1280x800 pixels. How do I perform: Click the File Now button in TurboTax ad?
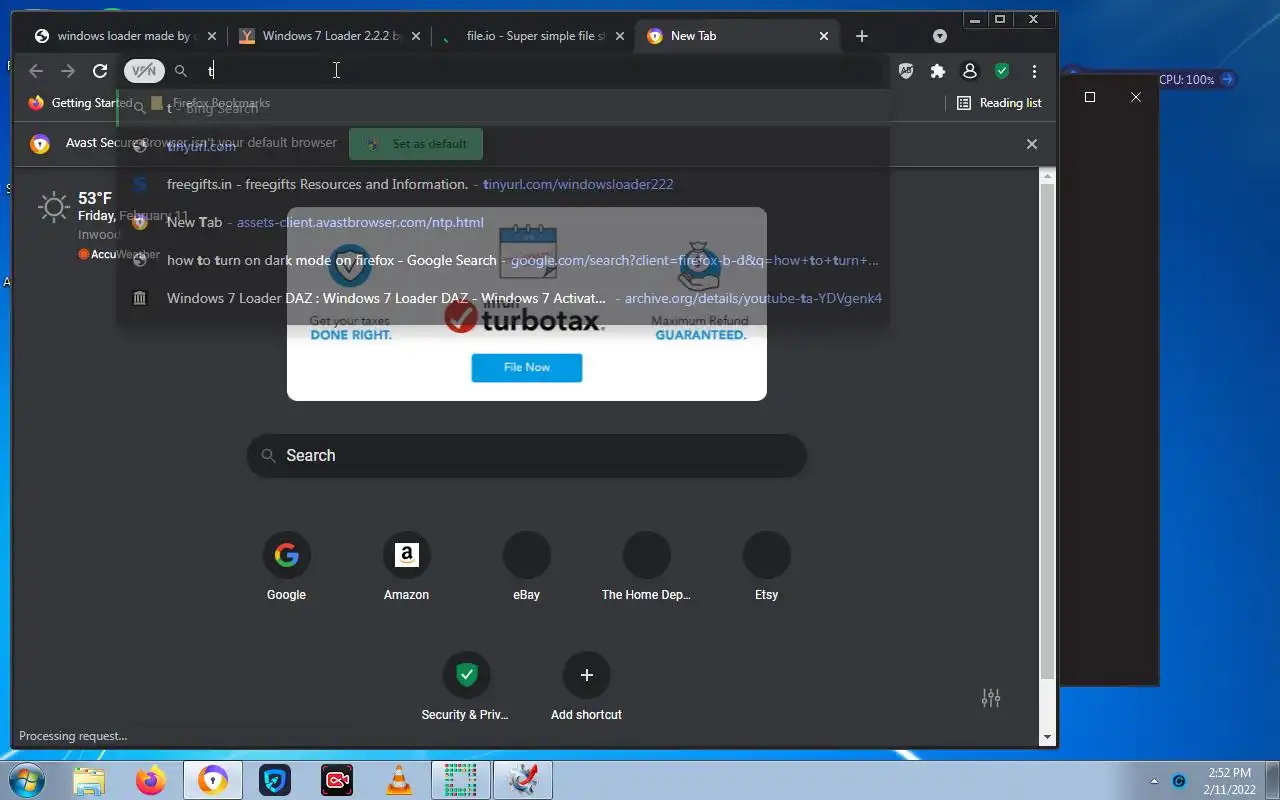[x=527, y=367]
